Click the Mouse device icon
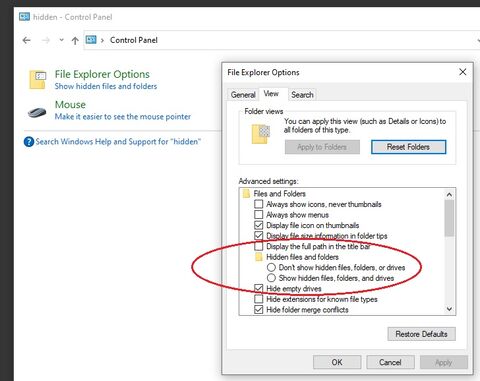Image resolution: width=480 pixels, height=381 pixels. click(37, 112)
